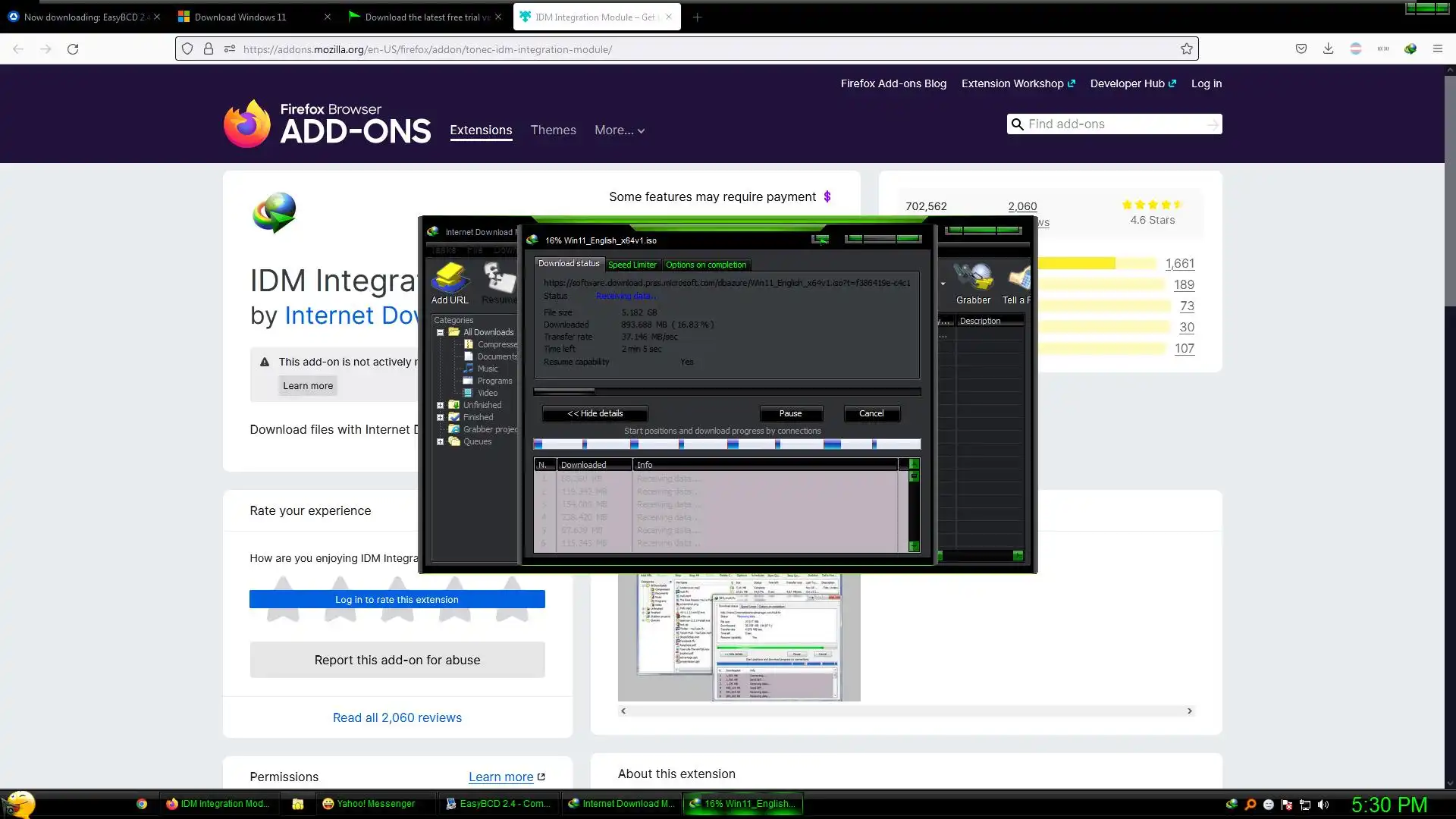Screen dimensions: 1456x819
Task: Switch to the Speed Limiter tab
Action: point(632,265)
